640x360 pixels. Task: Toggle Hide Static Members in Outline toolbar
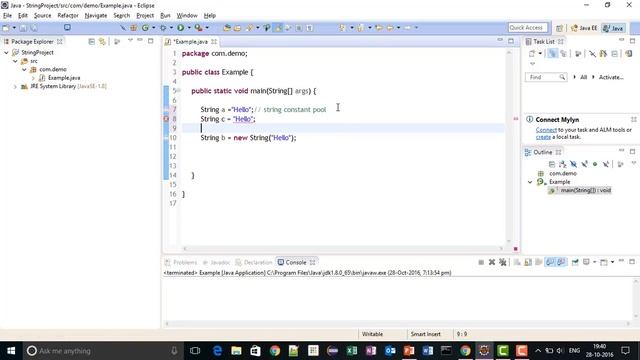[x=584, y=164]
